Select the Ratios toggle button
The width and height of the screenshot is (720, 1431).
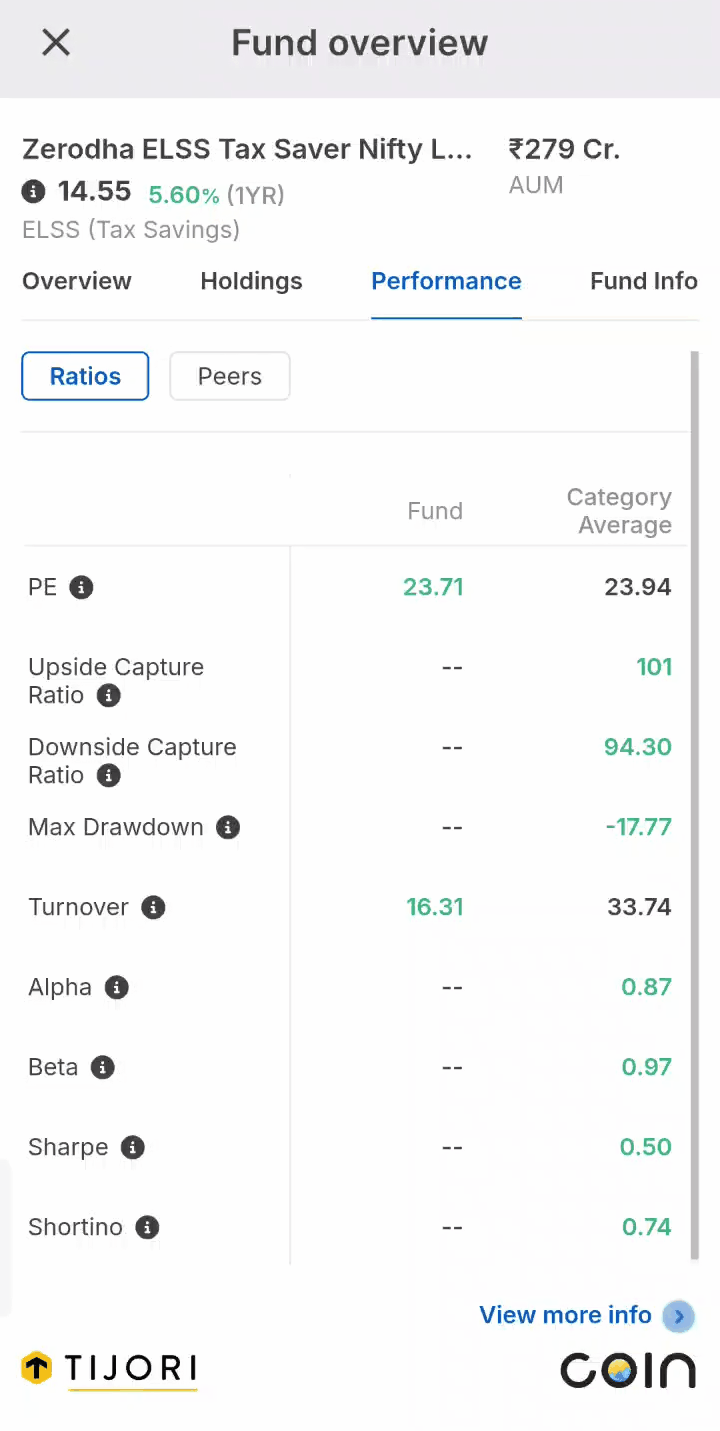point(85,376)
